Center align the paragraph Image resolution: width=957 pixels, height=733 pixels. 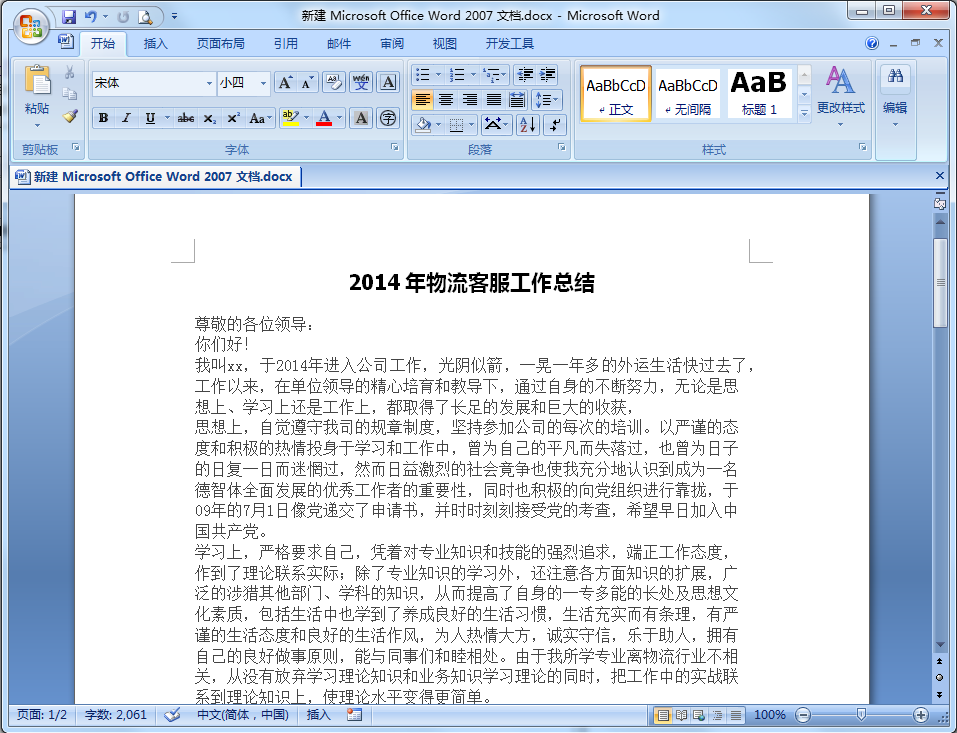(446, 99)
